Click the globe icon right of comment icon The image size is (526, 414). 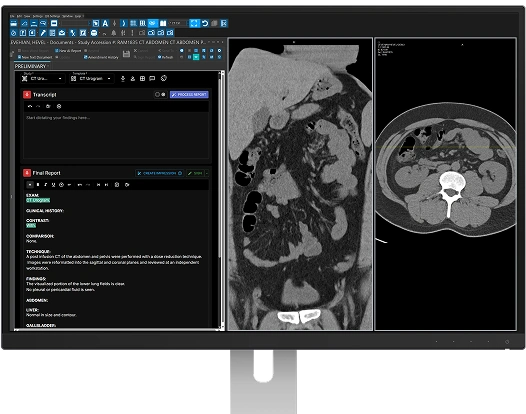click(x=164, y=78)
